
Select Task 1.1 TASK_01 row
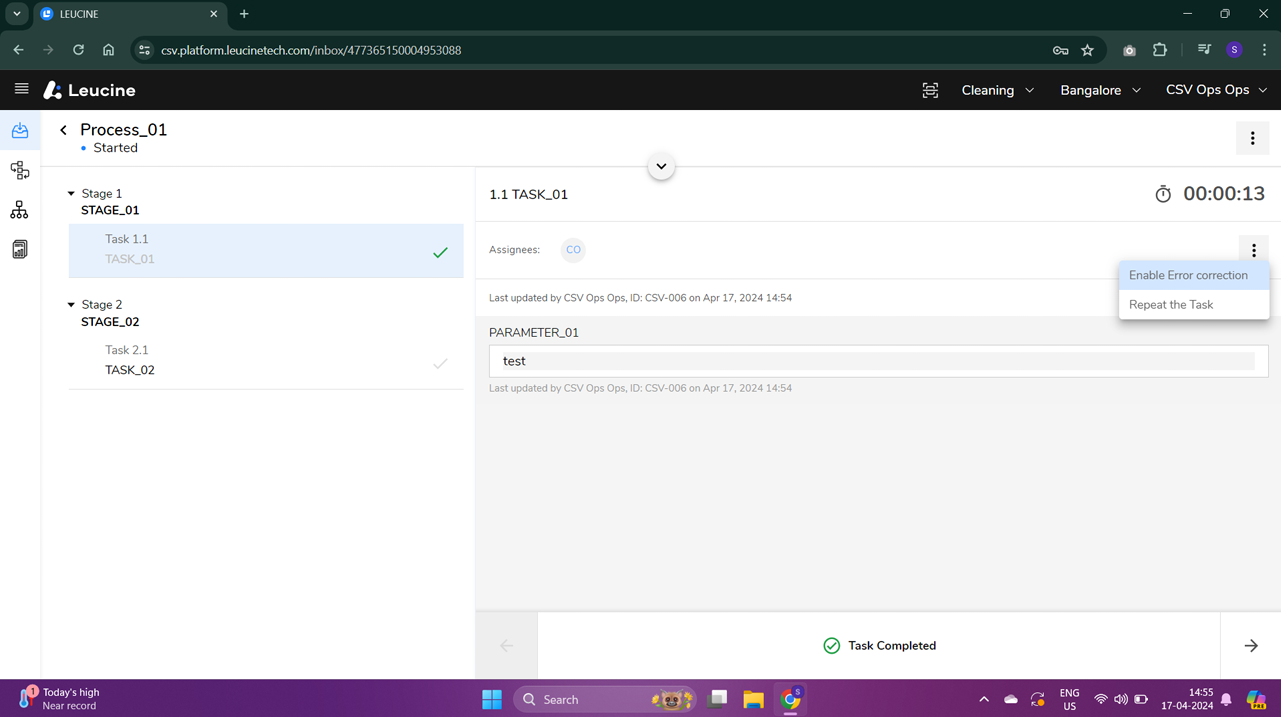click(266, 250)
